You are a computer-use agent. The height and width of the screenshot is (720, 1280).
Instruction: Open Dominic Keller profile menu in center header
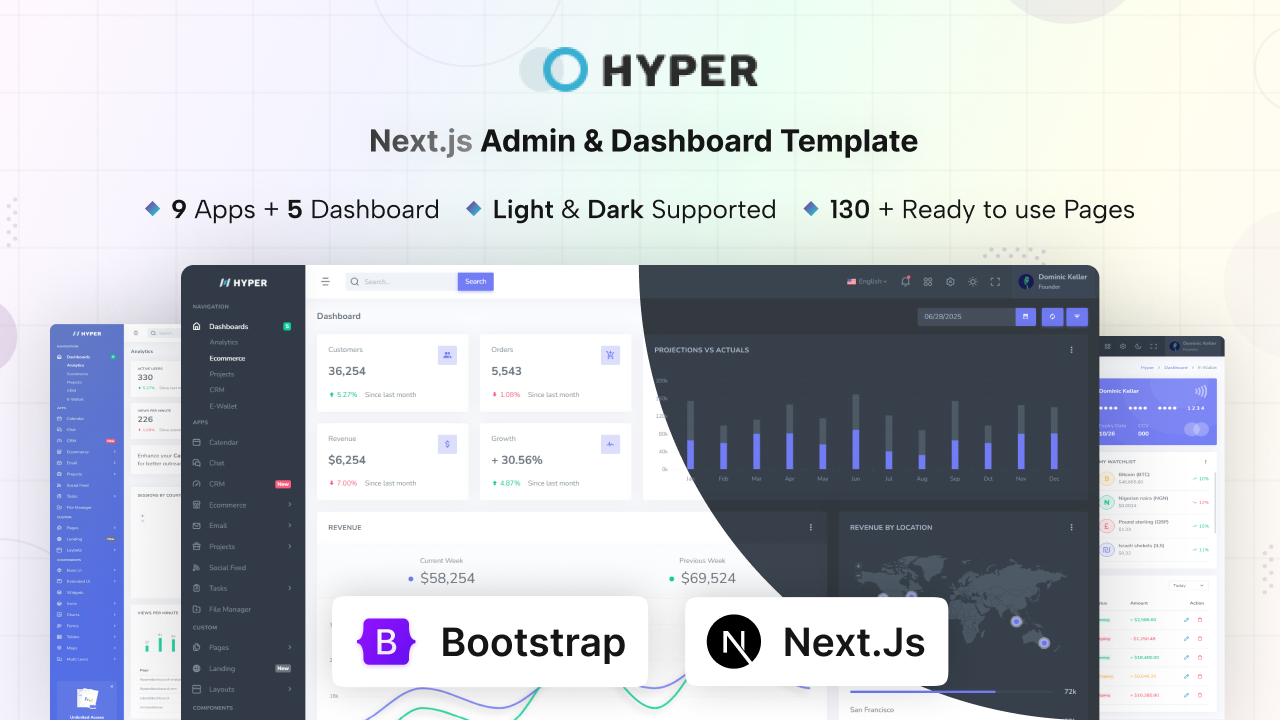tap(1053, 282)
